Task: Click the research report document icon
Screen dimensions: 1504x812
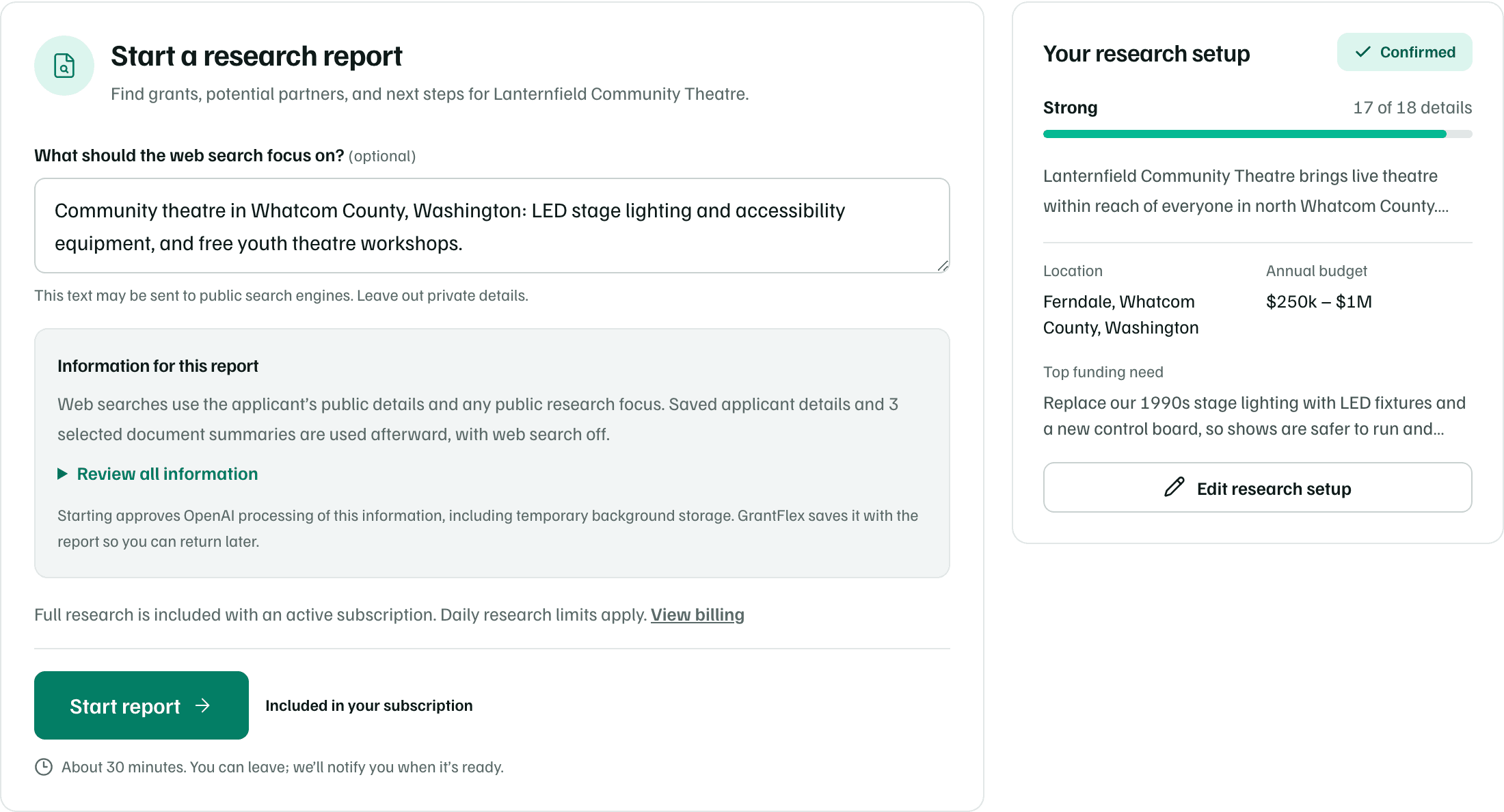Action: click(64, 66)
